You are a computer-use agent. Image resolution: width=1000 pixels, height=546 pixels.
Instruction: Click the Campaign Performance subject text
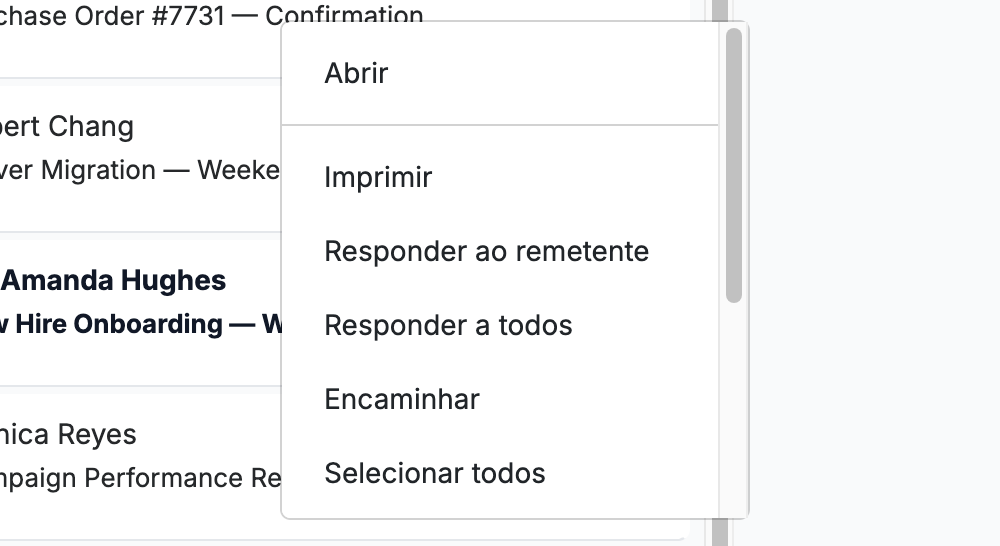[140, 478]
